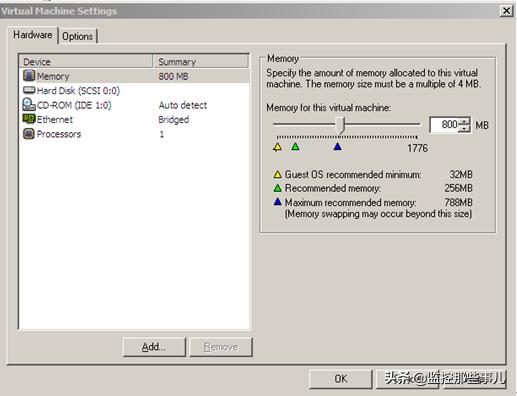Click green triangle marker under memory slider
Screen dimensions: 517x396
pyautogui.click(x=295, y=147)
